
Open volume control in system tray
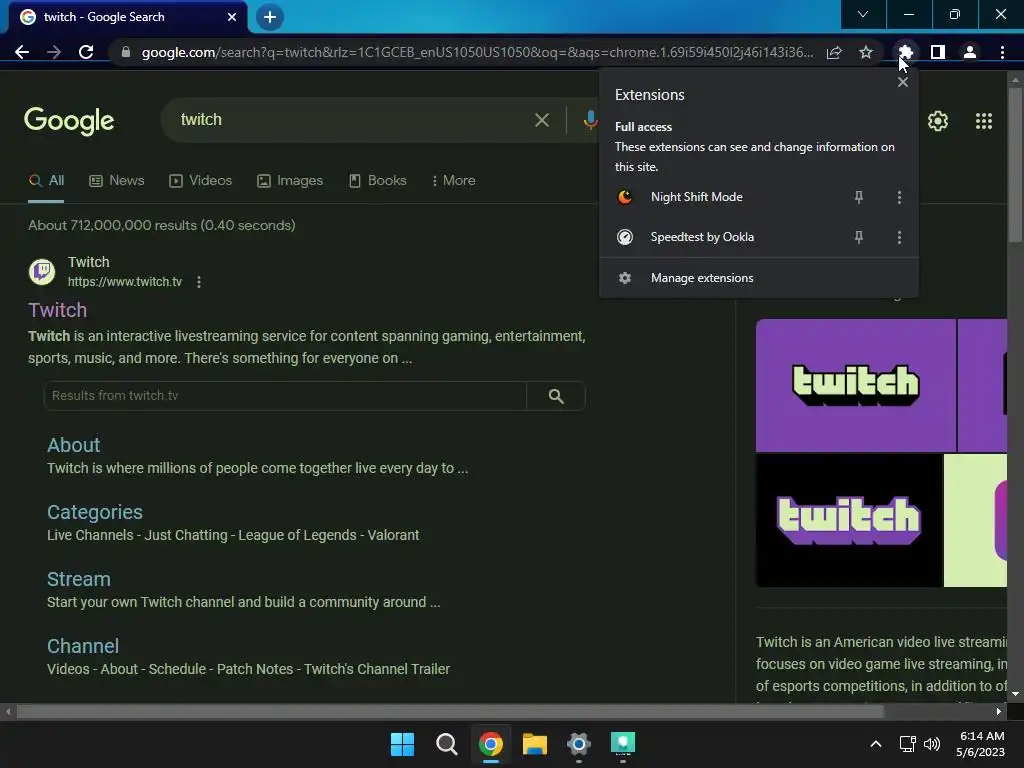[x=932, y=744]
